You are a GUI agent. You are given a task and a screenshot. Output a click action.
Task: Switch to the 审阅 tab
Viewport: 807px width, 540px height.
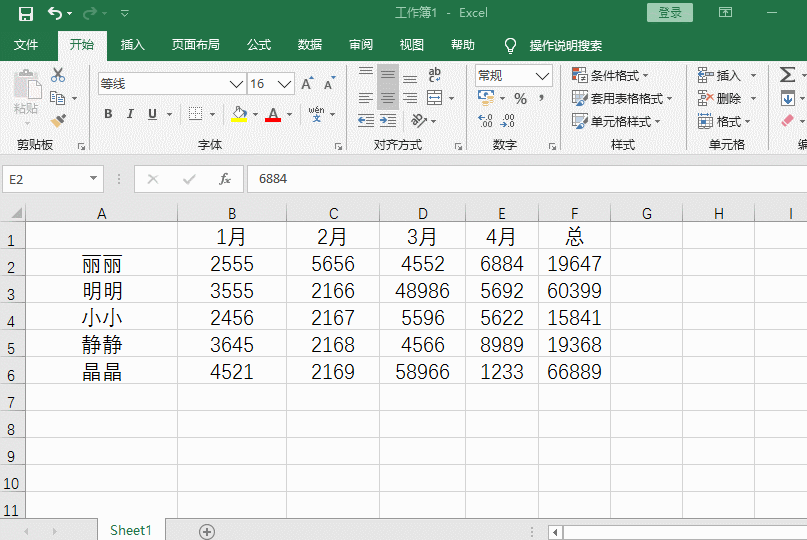click(x=361, y=45)
